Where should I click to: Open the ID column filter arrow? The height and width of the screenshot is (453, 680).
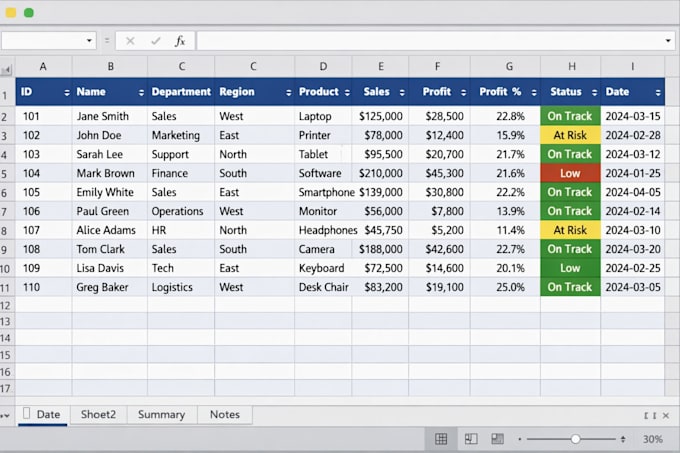(x=67, y=92)
